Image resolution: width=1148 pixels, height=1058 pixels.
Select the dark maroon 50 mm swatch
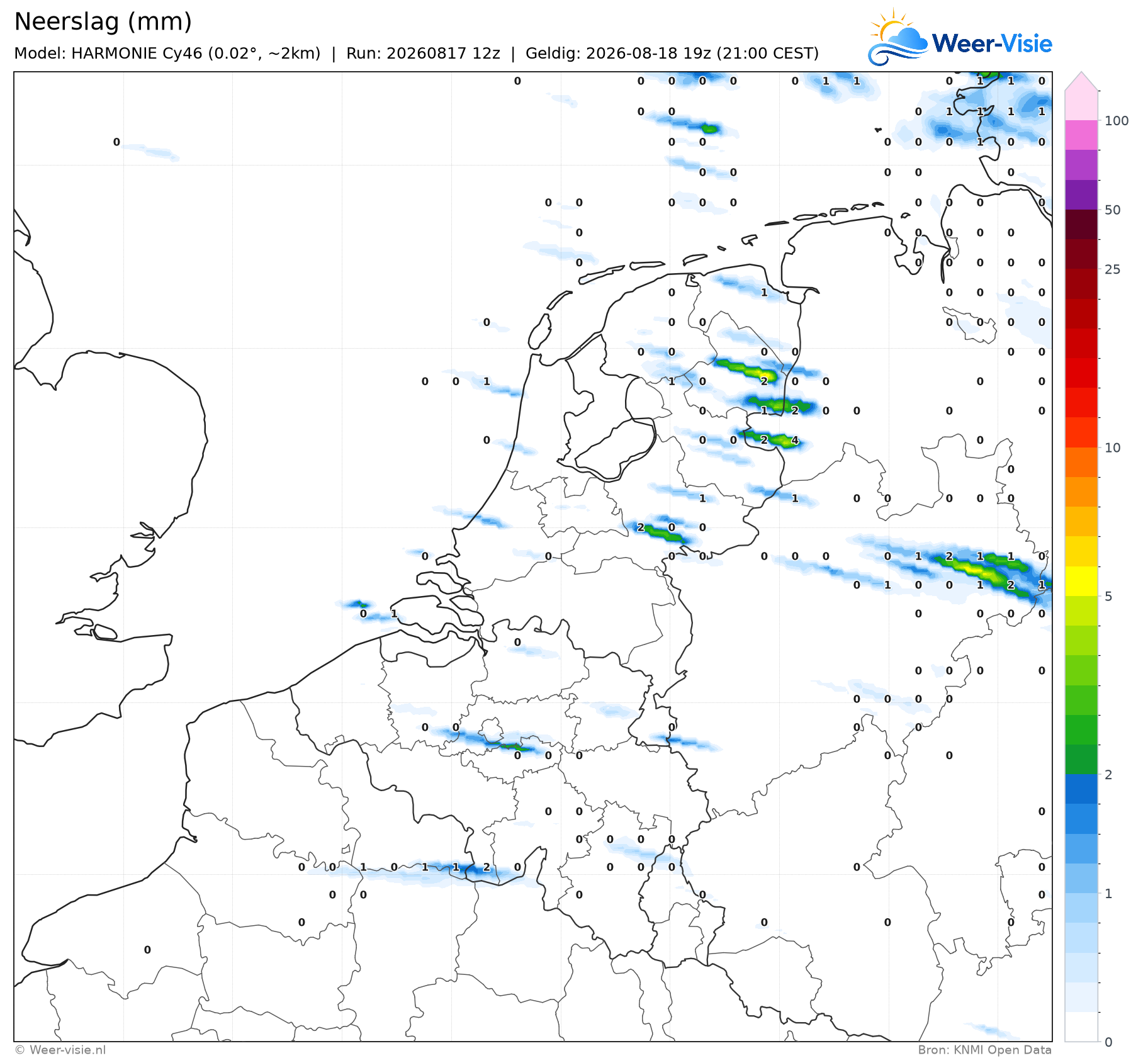1081,224
